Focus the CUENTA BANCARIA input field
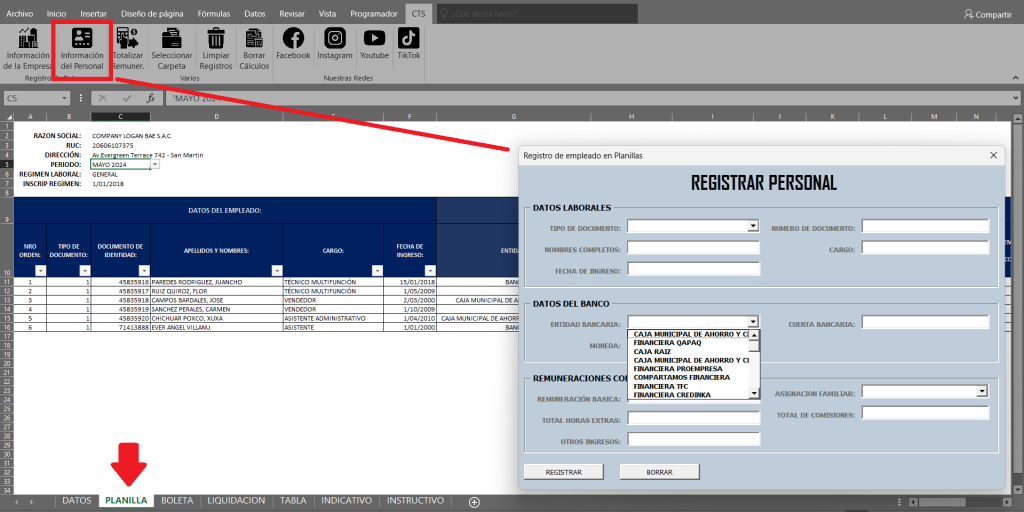This screenshot has height=512, width=1024. (925, 322)
